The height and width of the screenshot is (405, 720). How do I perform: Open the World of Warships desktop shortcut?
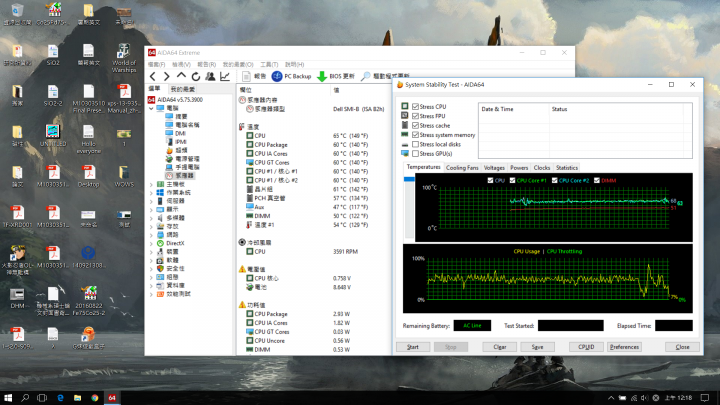124,51
